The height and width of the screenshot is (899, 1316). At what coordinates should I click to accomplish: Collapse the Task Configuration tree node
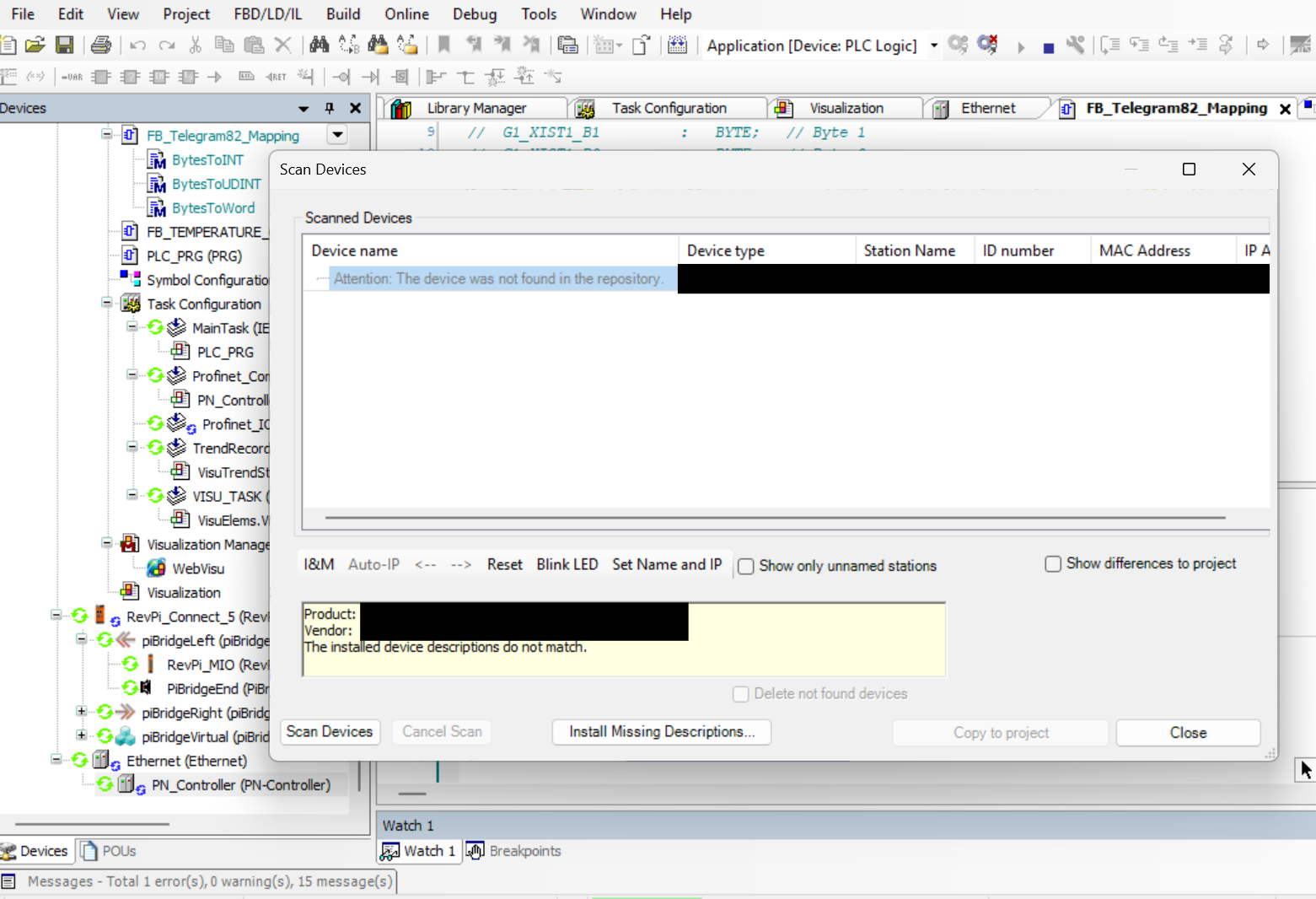click(107, 303)
